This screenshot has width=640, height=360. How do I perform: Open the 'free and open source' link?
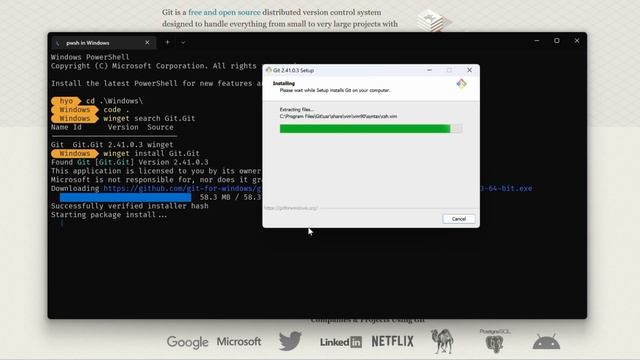click(x=224, y=12)
